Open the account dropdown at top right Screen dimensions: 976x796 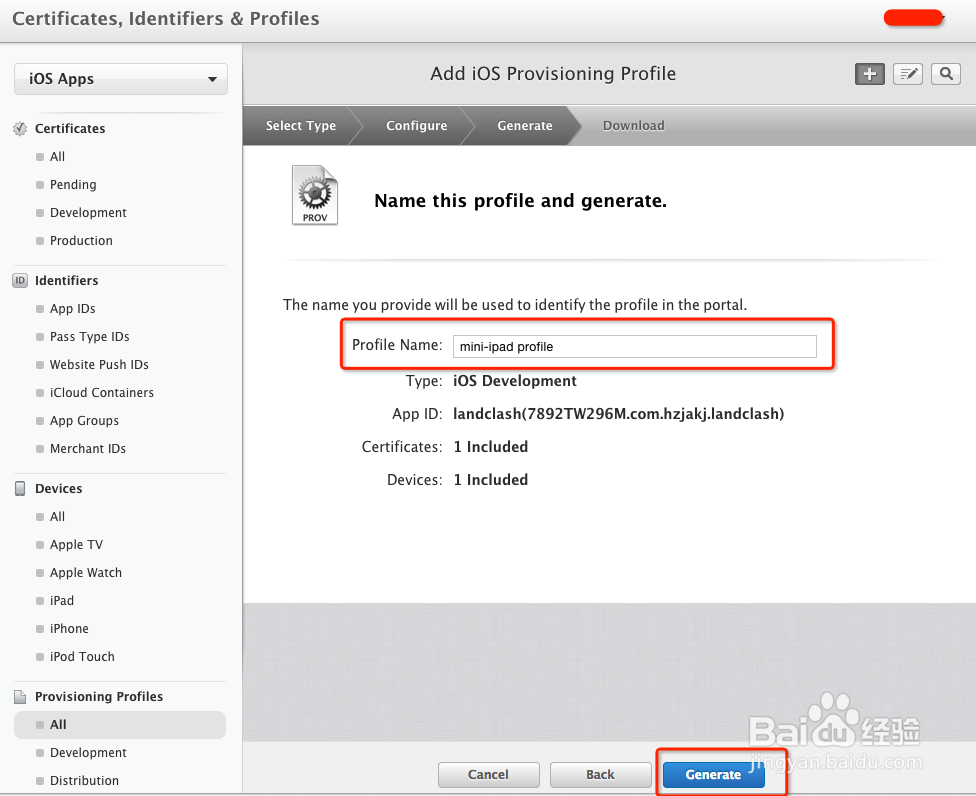click(914, 18)
